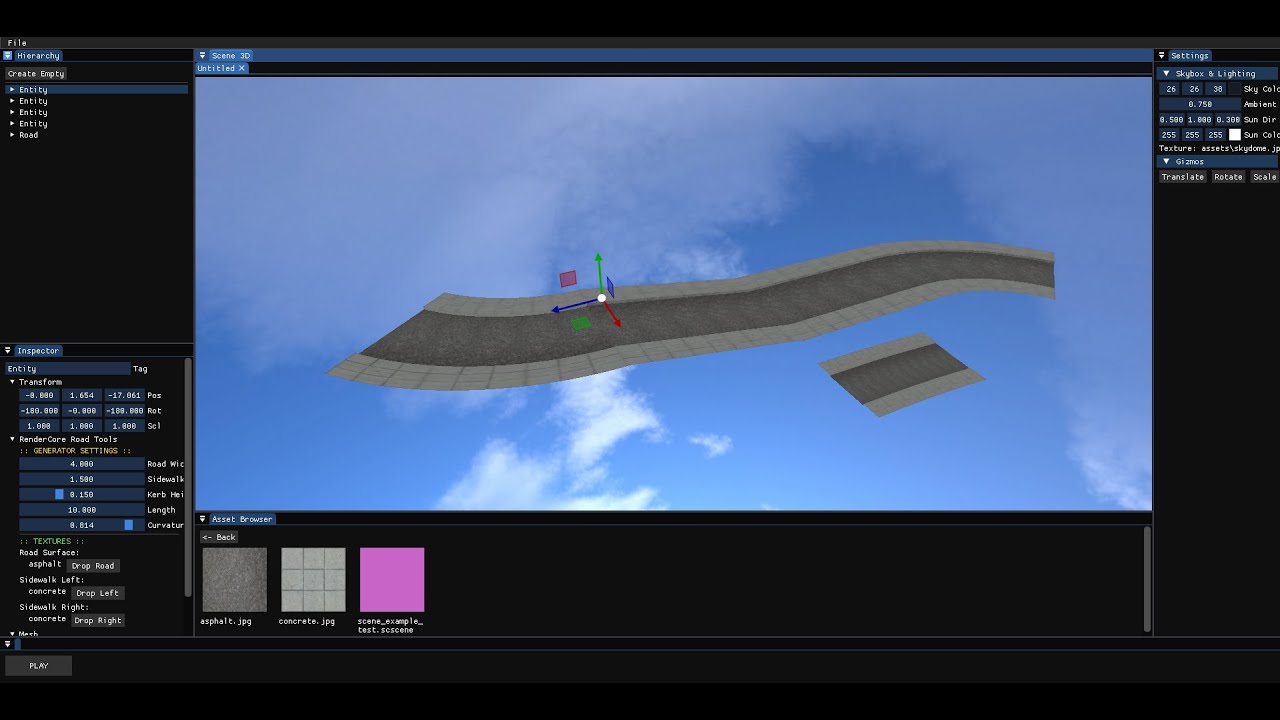Adjust the Kerb Height slider at 0.150
The image size is (1280, 720).
82,495
